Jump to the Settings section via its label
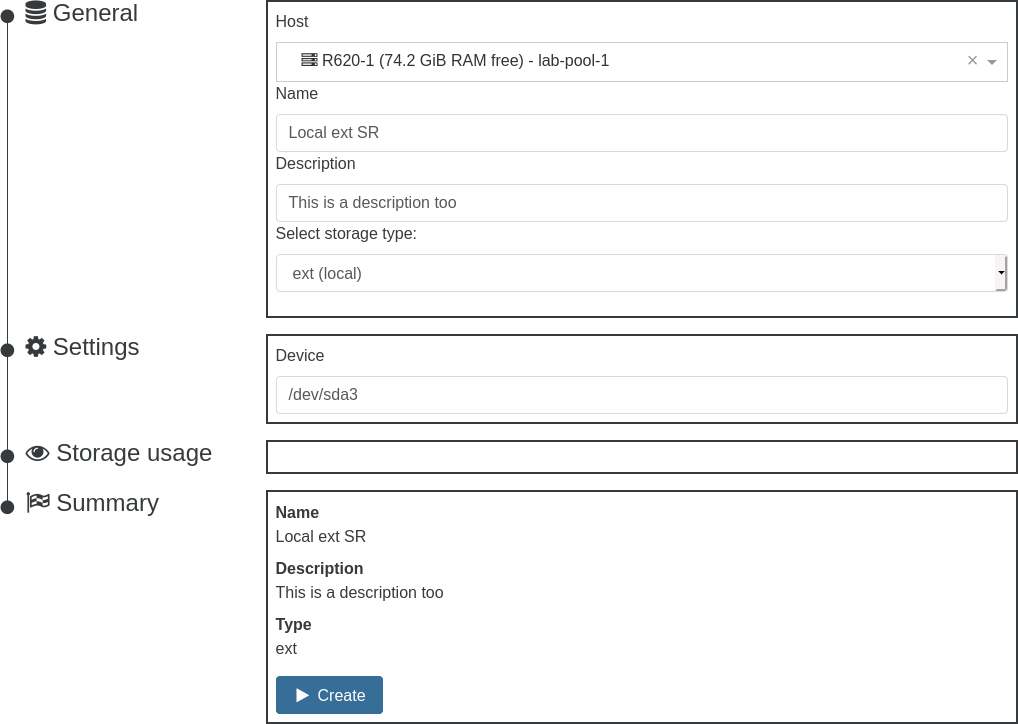This screenshot has height=724, width=1018. 96,347
